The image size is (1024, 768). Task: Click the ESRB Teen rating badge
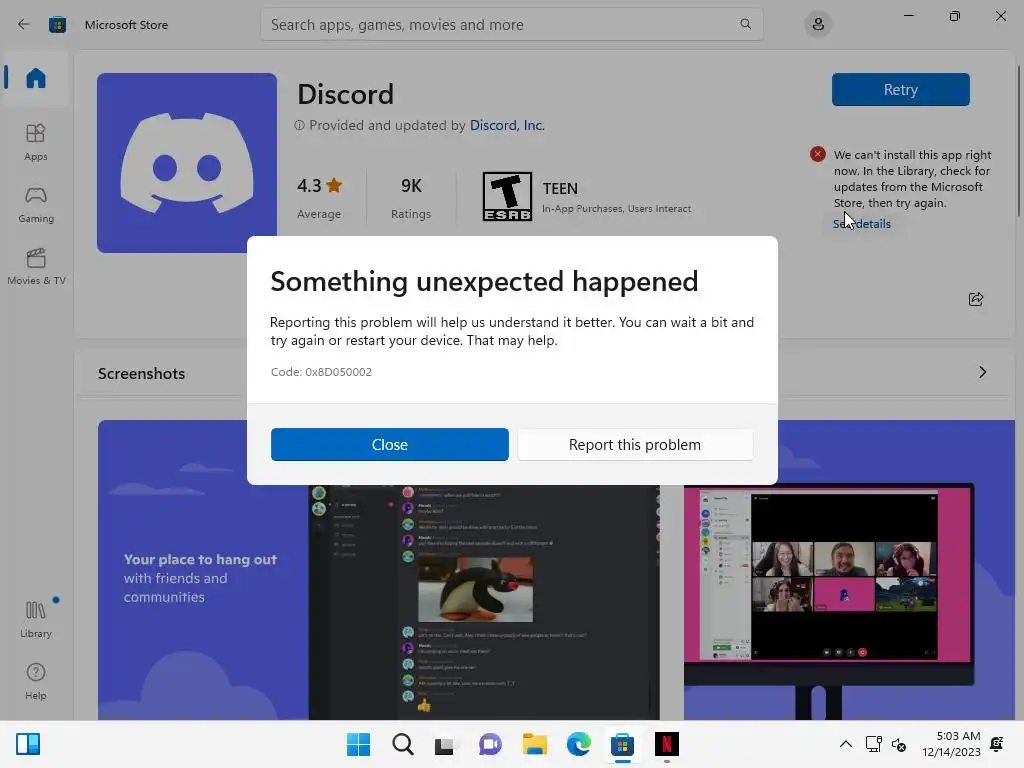pos(507,196)
